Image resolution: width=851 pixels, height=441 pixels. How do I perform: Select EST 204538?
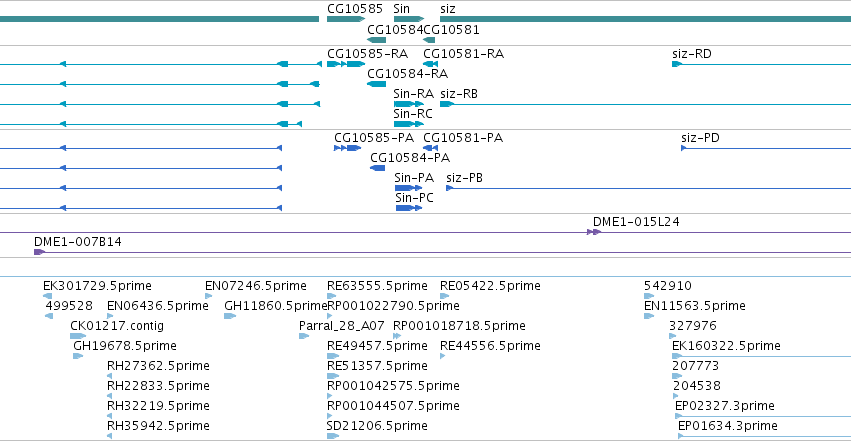point(676,397)
